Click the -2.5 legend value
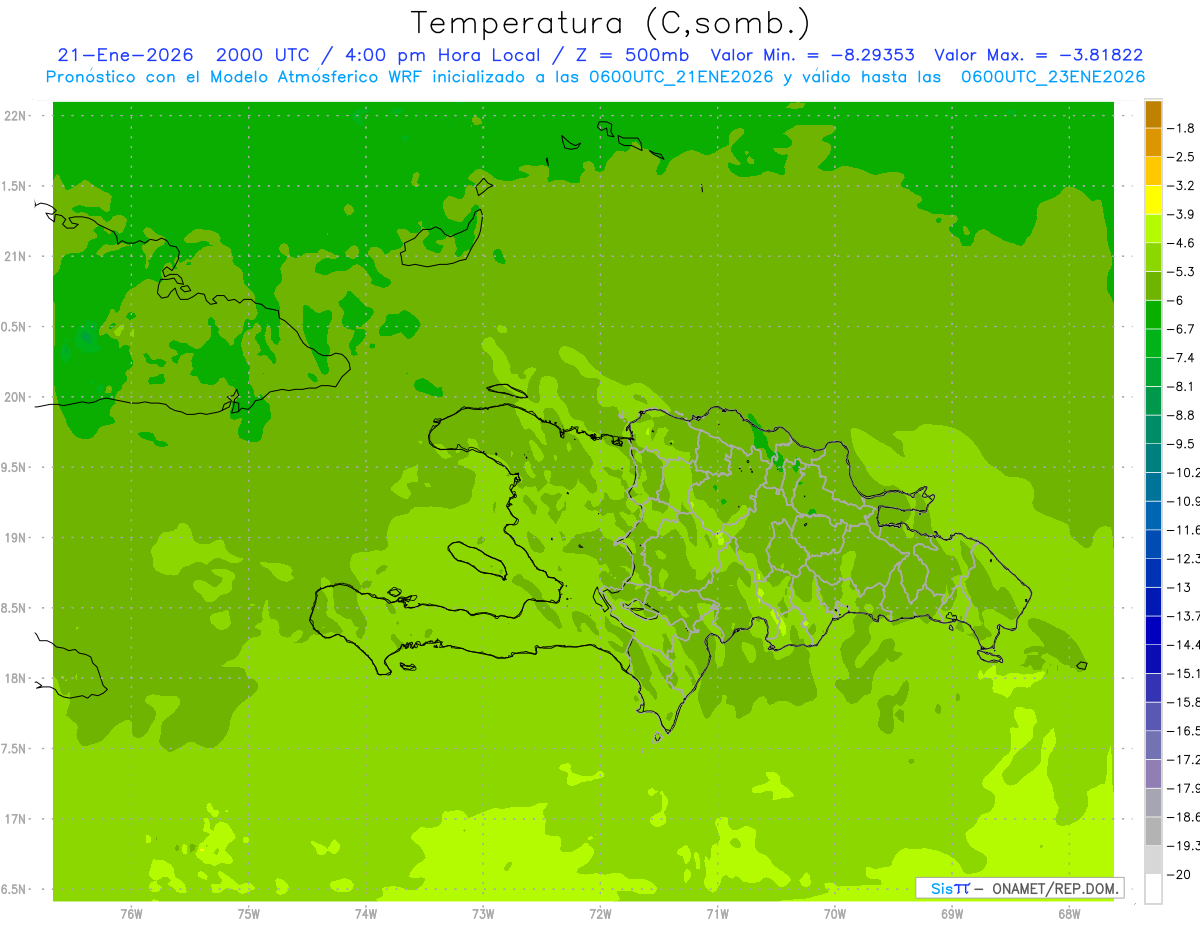1200x927 pixels. (x=1180, y=157)
